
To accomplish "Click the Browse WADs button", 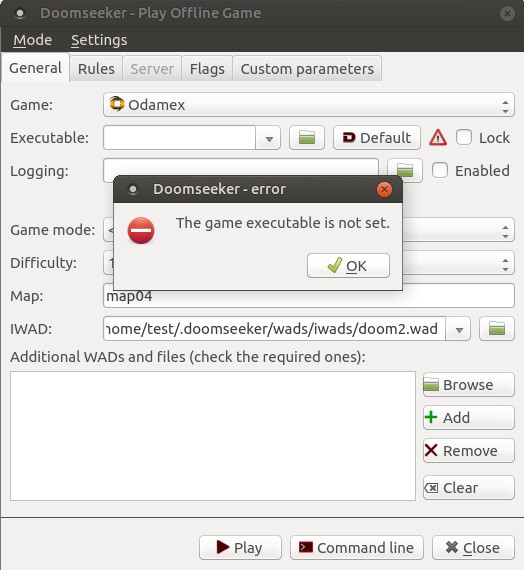I will pyautogui.click(x=468, y=385).
